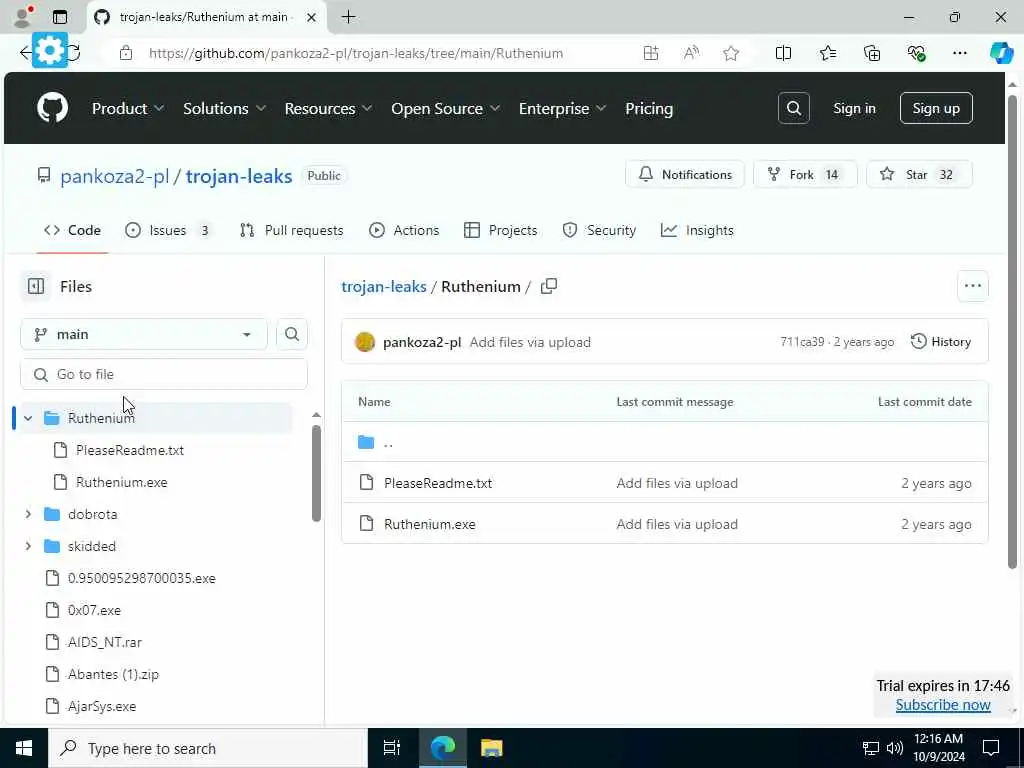The height and width of the screenshot is (768, 1024).
Task: Select 0x07.exe in the file tree
Action: 94,610
